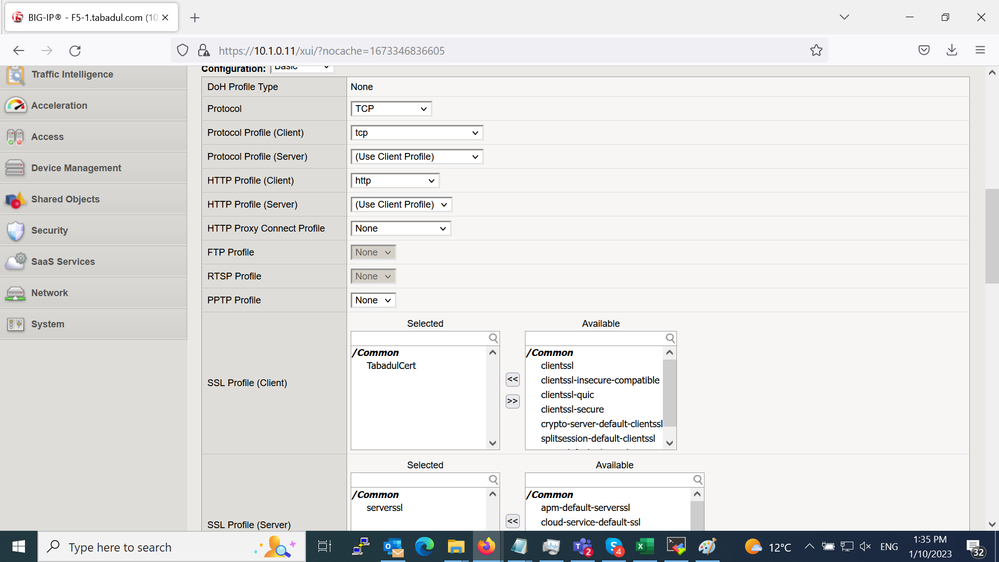Select TabadulCert in the Selected list
Screen dimensions: 999x562
391,366
